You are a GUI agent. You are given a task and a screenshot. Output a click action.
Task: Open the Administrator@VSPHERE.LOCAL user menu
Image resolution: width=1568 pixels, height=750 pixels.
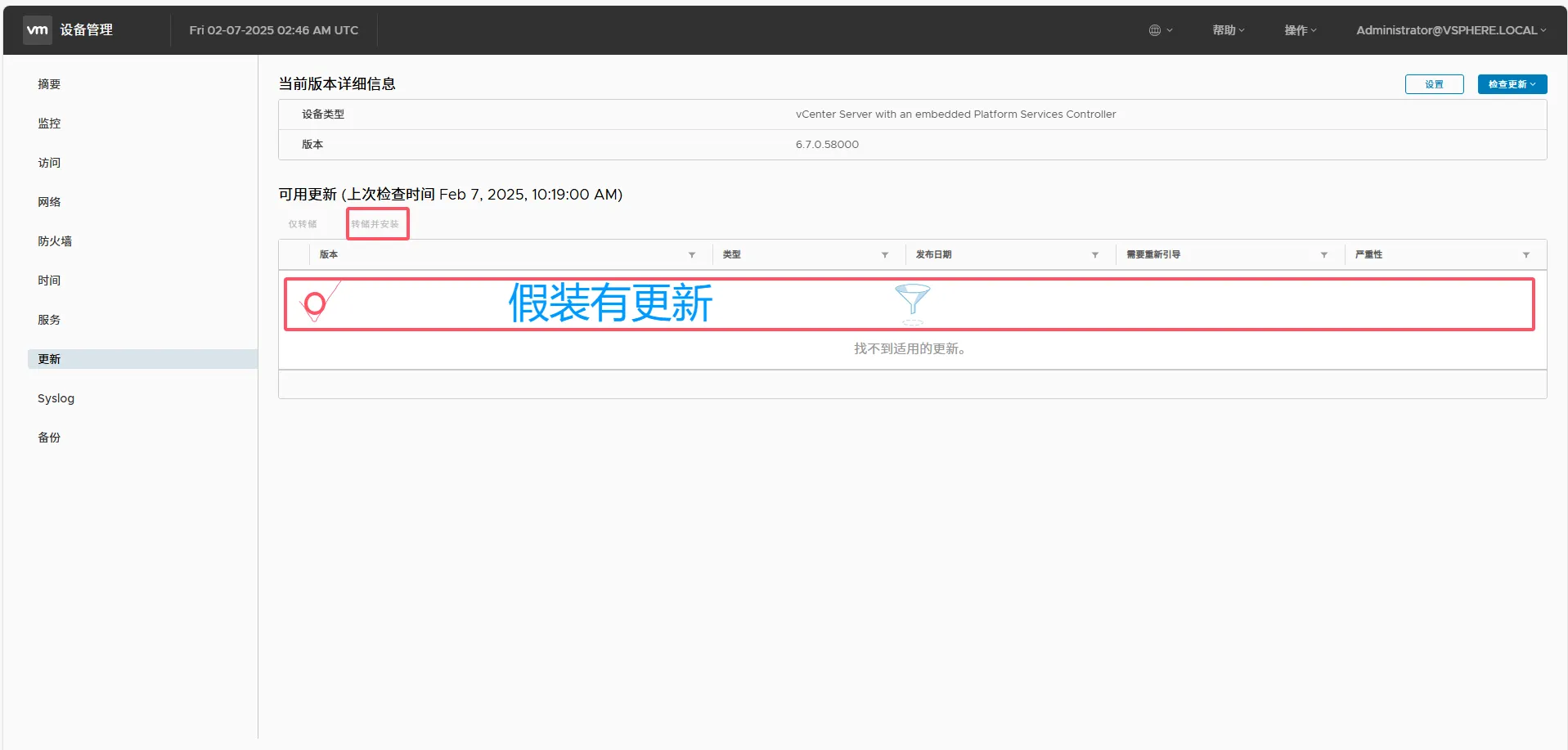coord(1451,30)
